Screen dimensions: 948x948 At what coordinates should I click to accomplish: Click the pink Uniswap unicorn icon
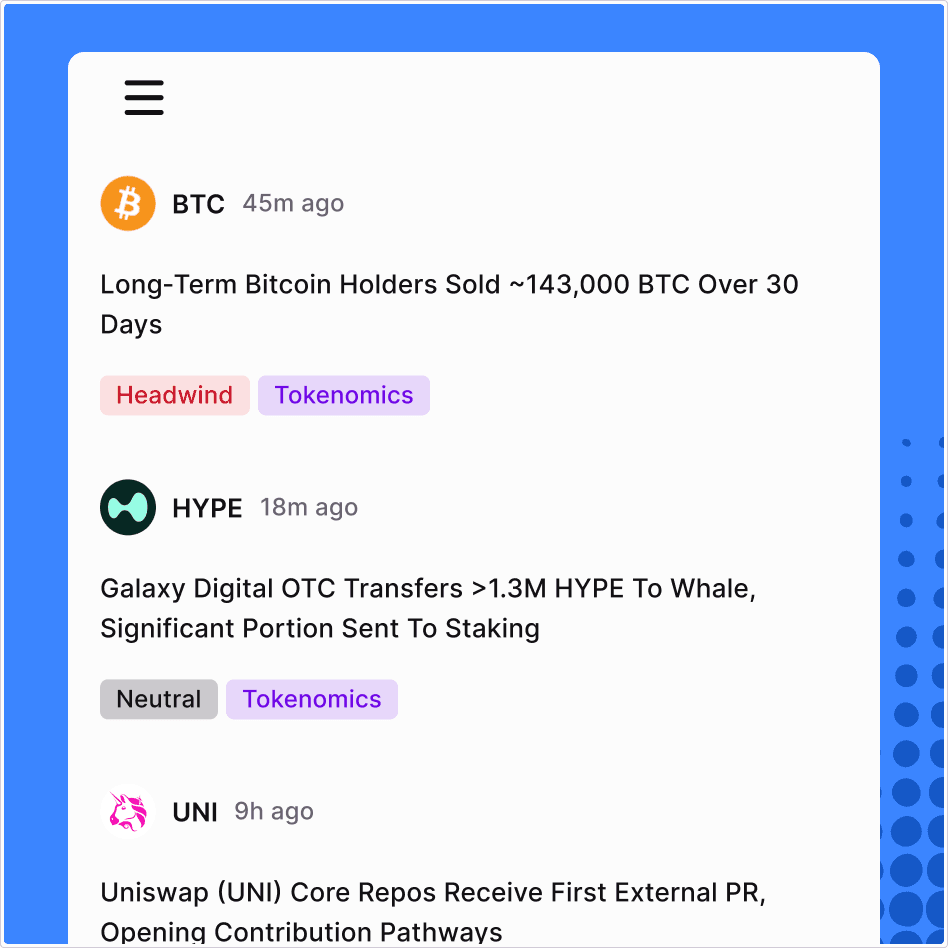[x=128, y=812]
